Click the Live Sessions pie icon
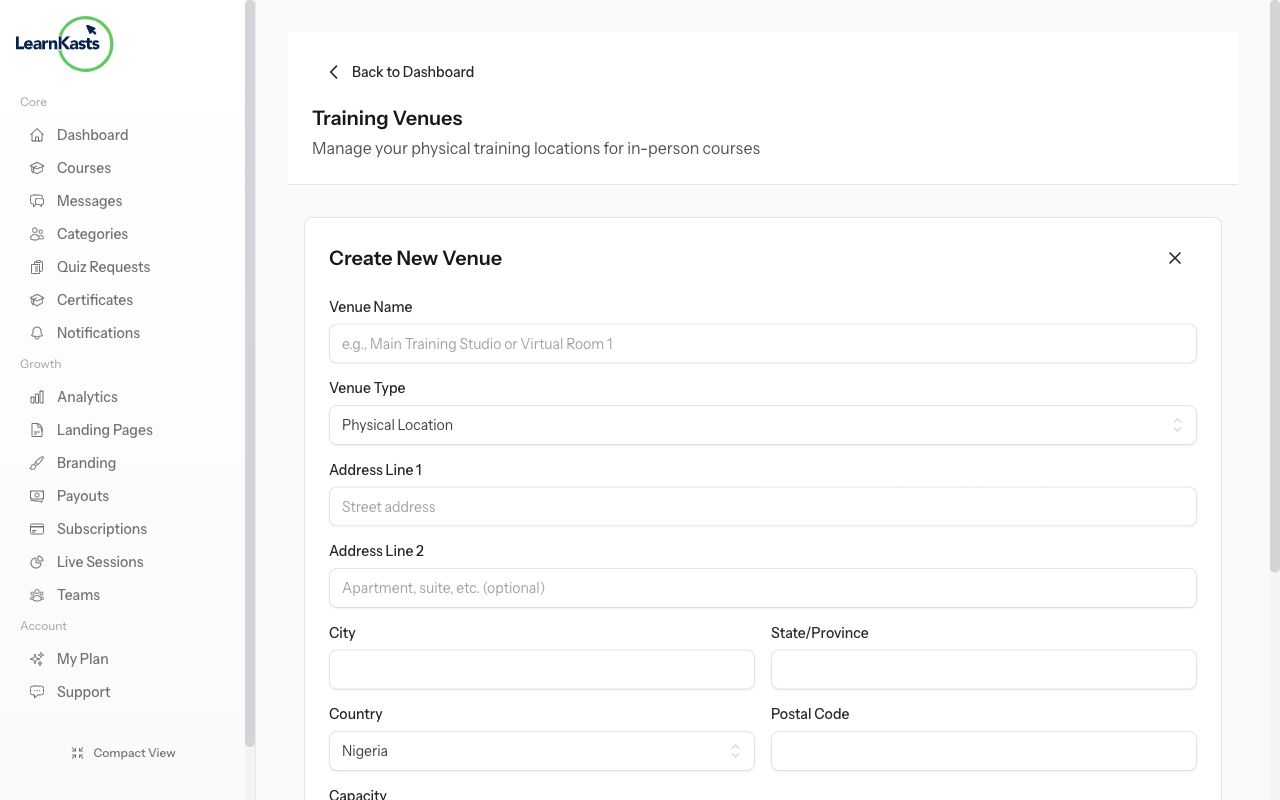 37,561
